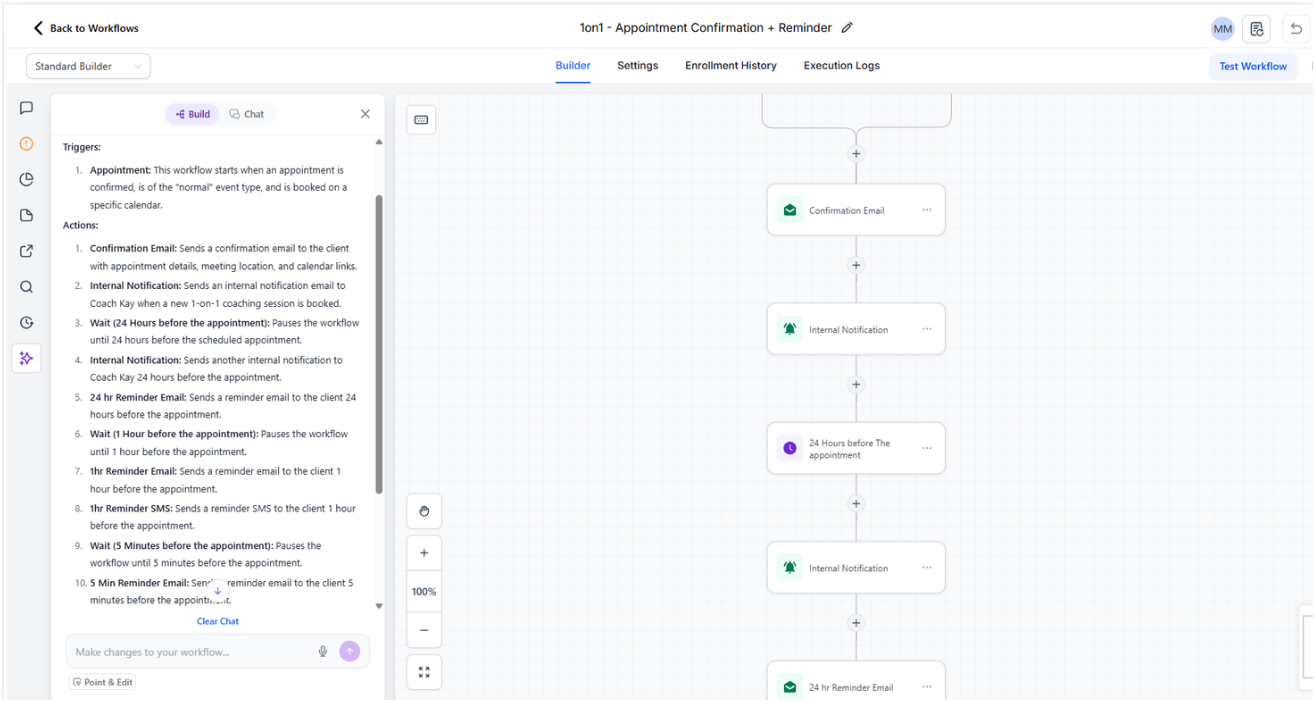Open the workflow notes icon beside avatar
1315x702 pixels.
point(1257,29)
